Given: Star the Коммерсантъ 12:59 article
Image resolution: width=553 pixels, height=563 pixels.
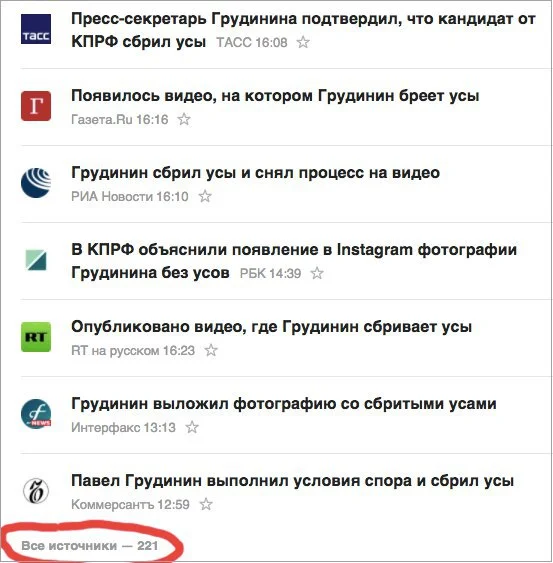Looking at the screenshot, I should point(206,504).
